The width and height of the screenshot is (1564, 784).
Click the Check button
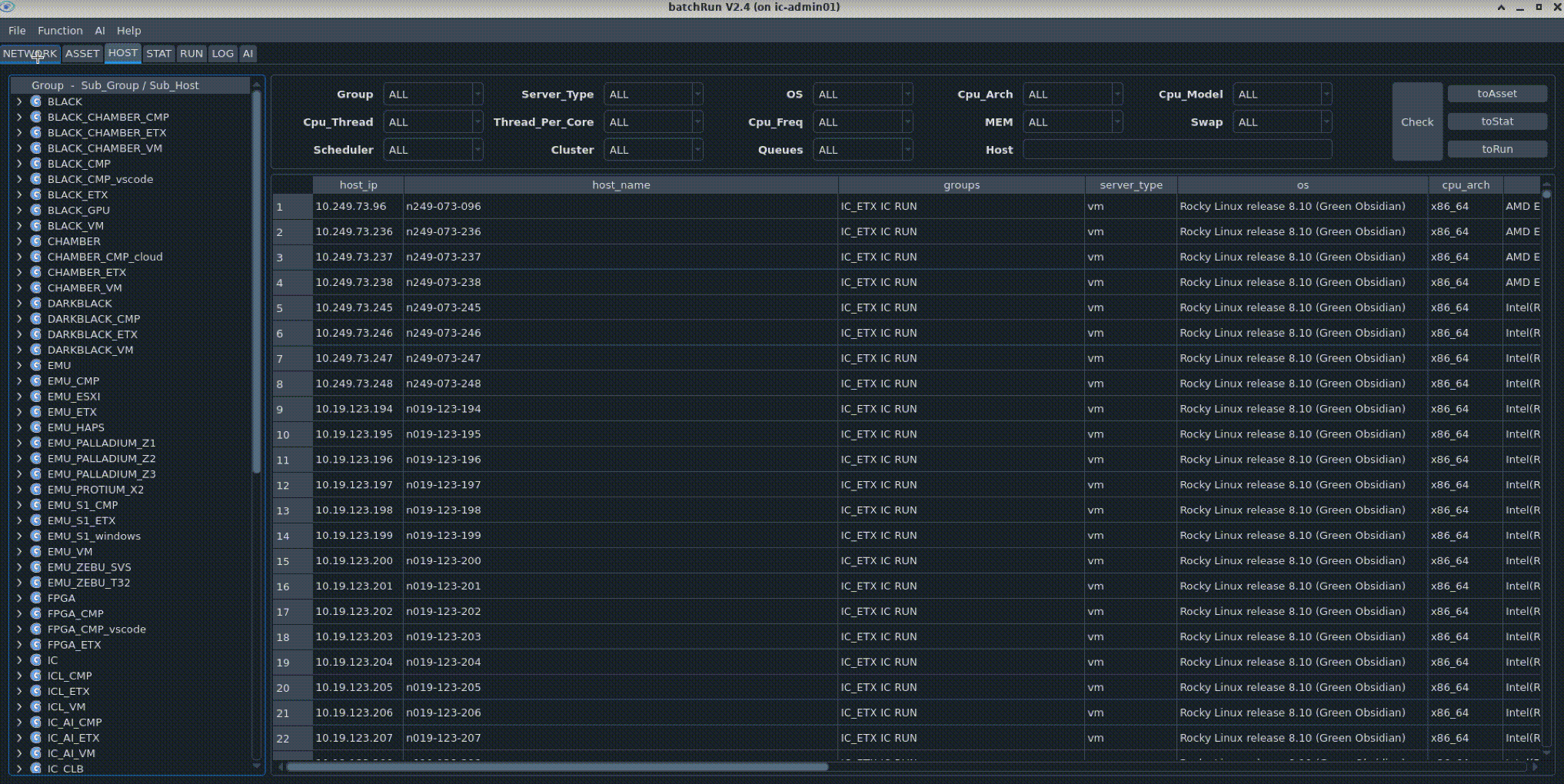pyautogui.click(x=1417, y=121)
